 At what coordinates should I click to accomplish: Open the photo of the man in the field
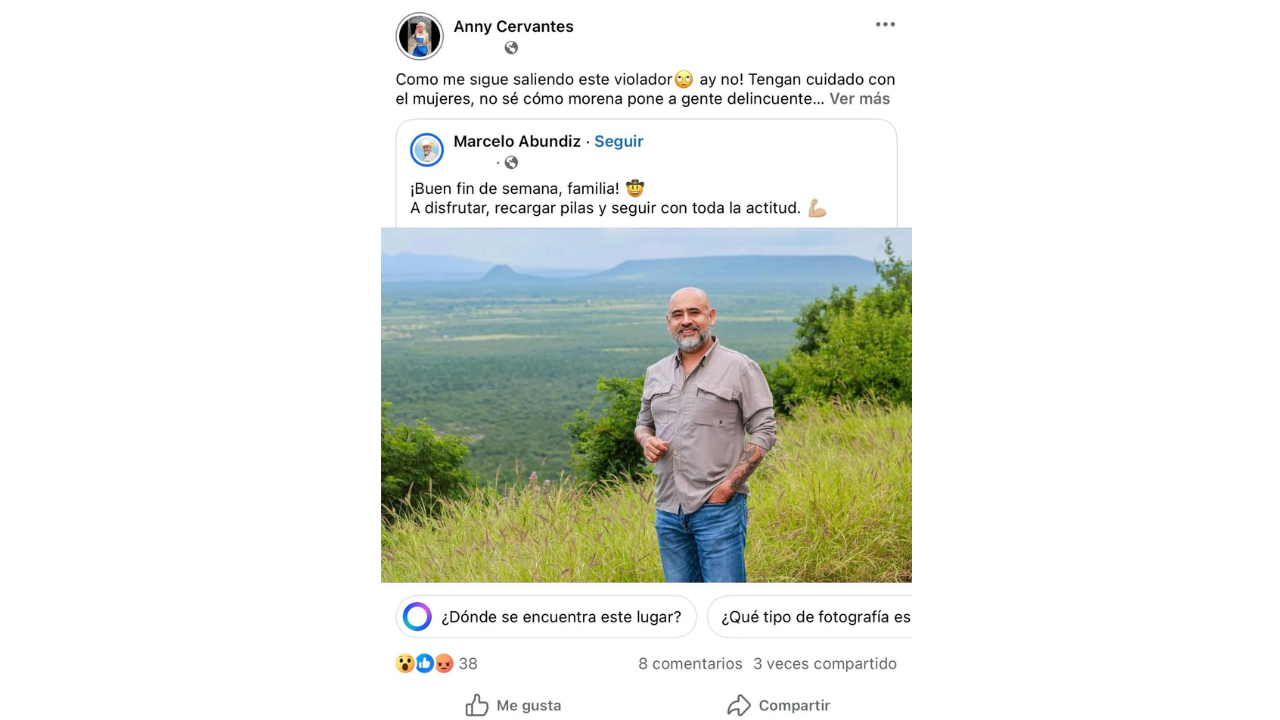(646, 405)
